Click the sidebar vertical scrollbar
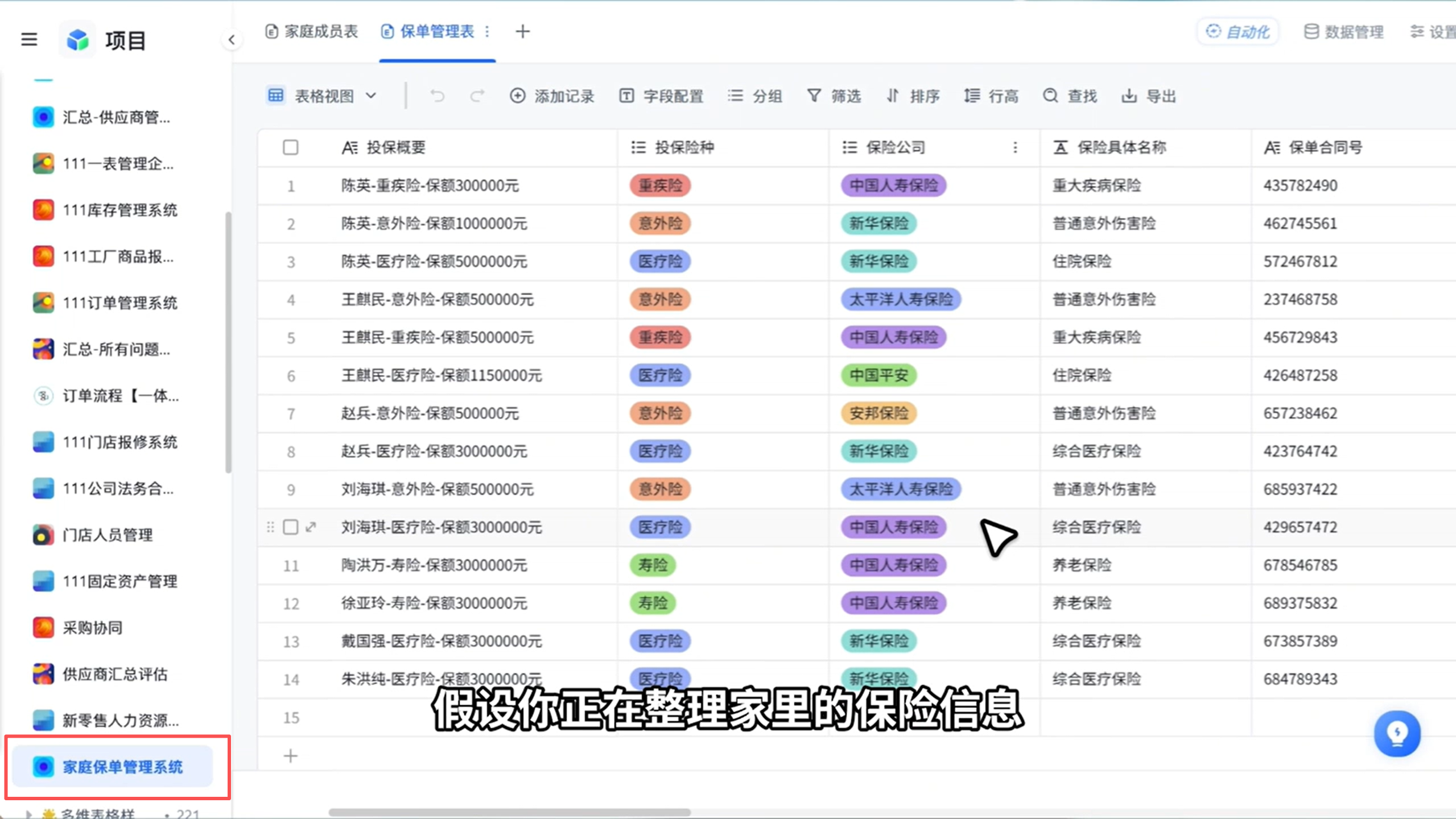Viewport: 1456px width, 819px height. [228, 342]
